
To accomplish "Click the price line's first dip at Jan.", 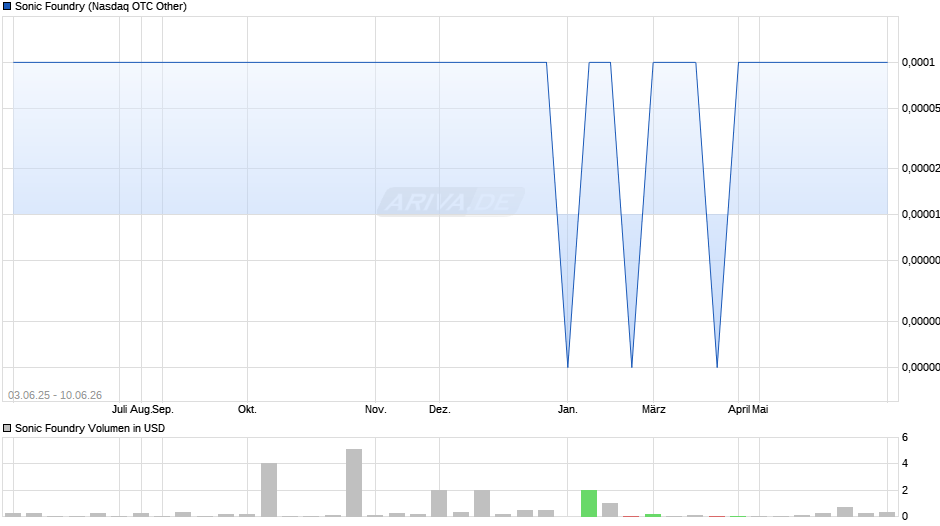I will click(568, 366).
